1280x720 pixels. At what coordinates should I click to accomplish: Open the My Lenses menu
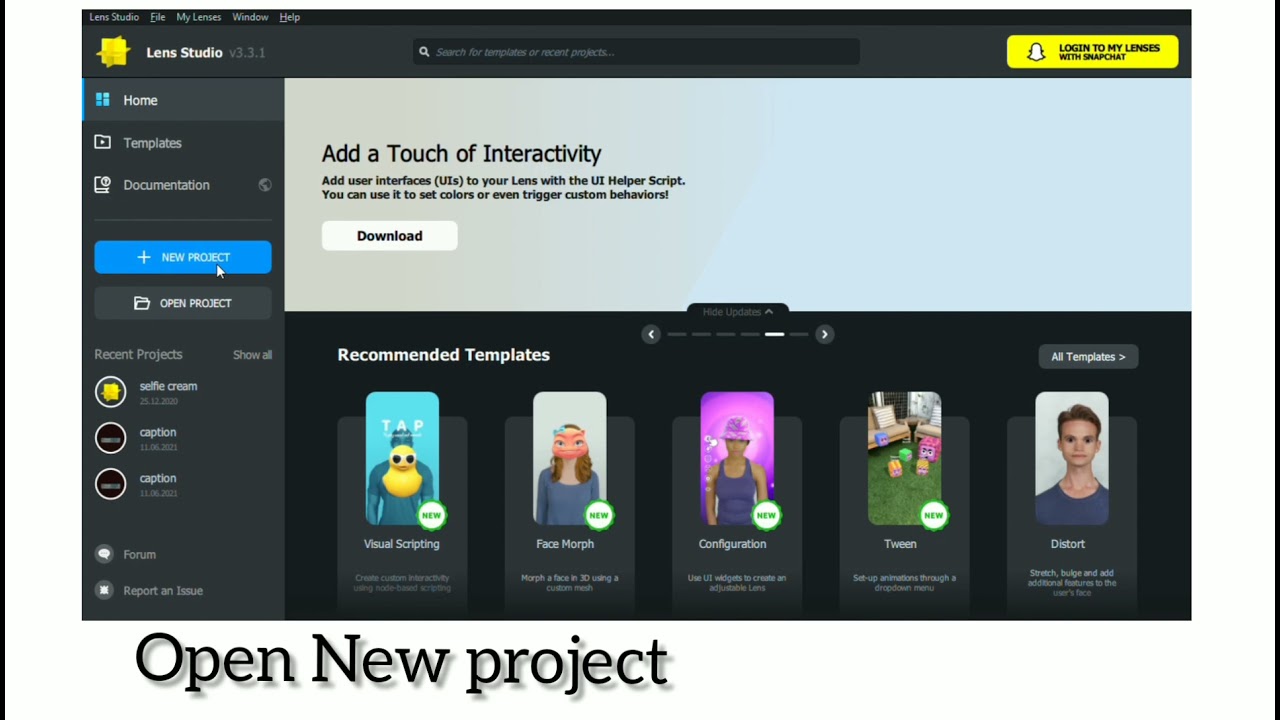198,17
